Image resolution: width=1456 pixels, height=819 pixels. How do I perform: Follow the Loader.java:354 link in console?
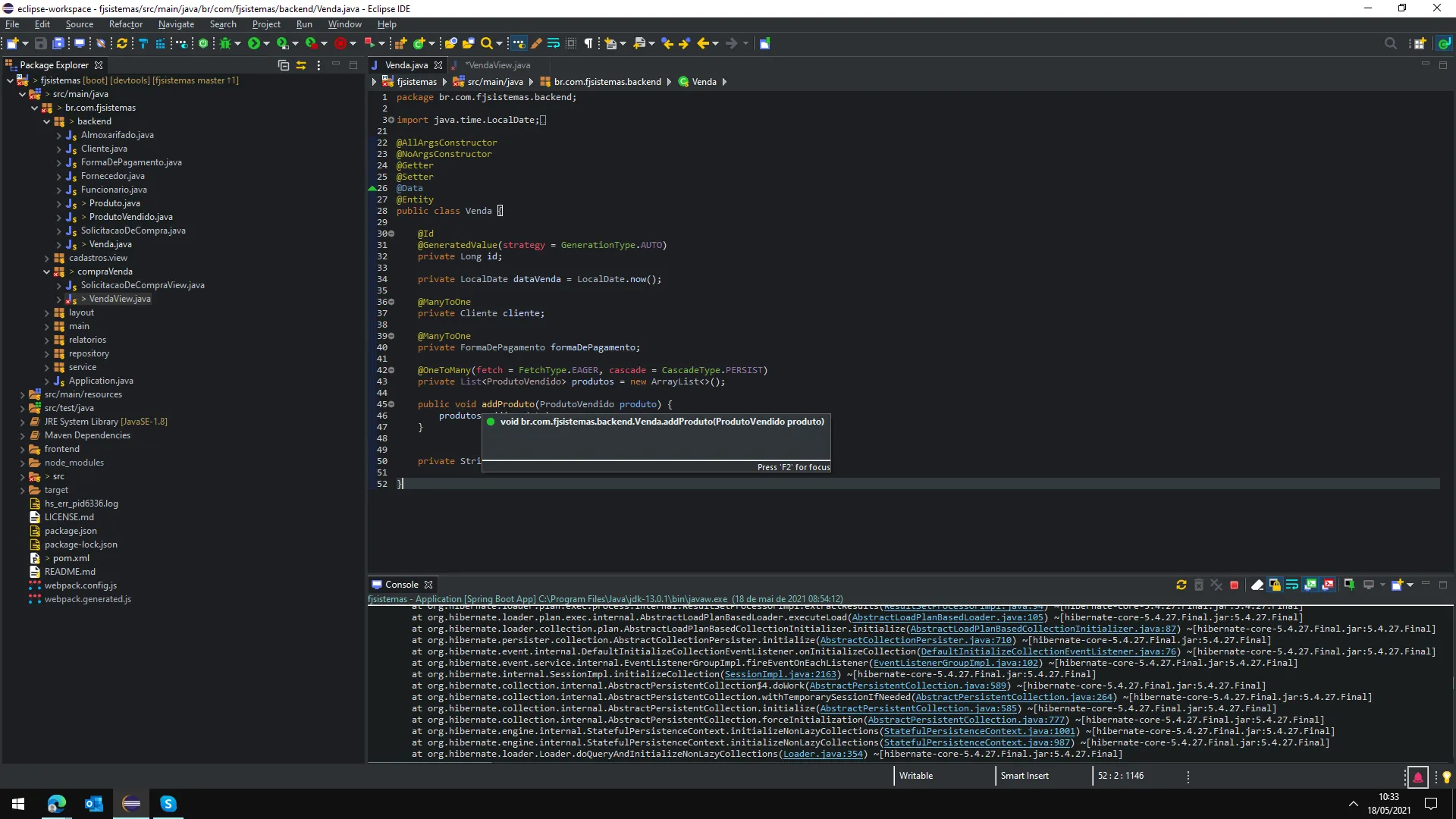click(823, 754)
